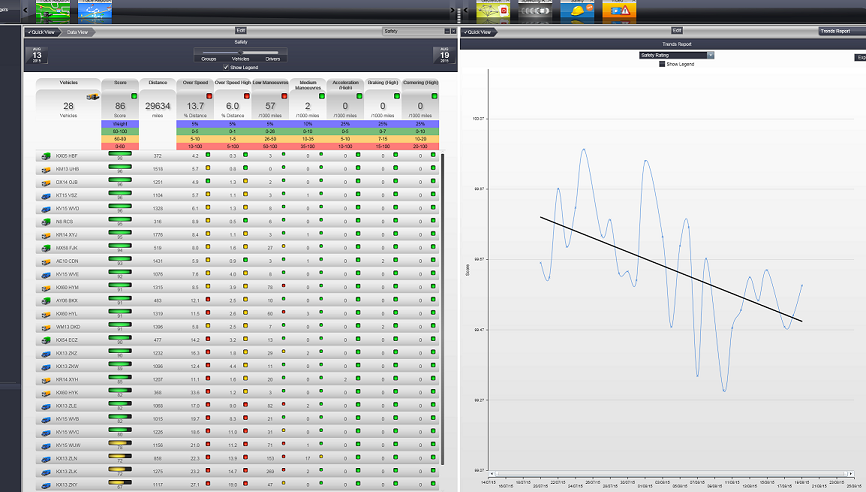The width and height of the screenshot is (866, 492).
Task: Switch to the Data View tab
Action: click(x=77, y=32)
